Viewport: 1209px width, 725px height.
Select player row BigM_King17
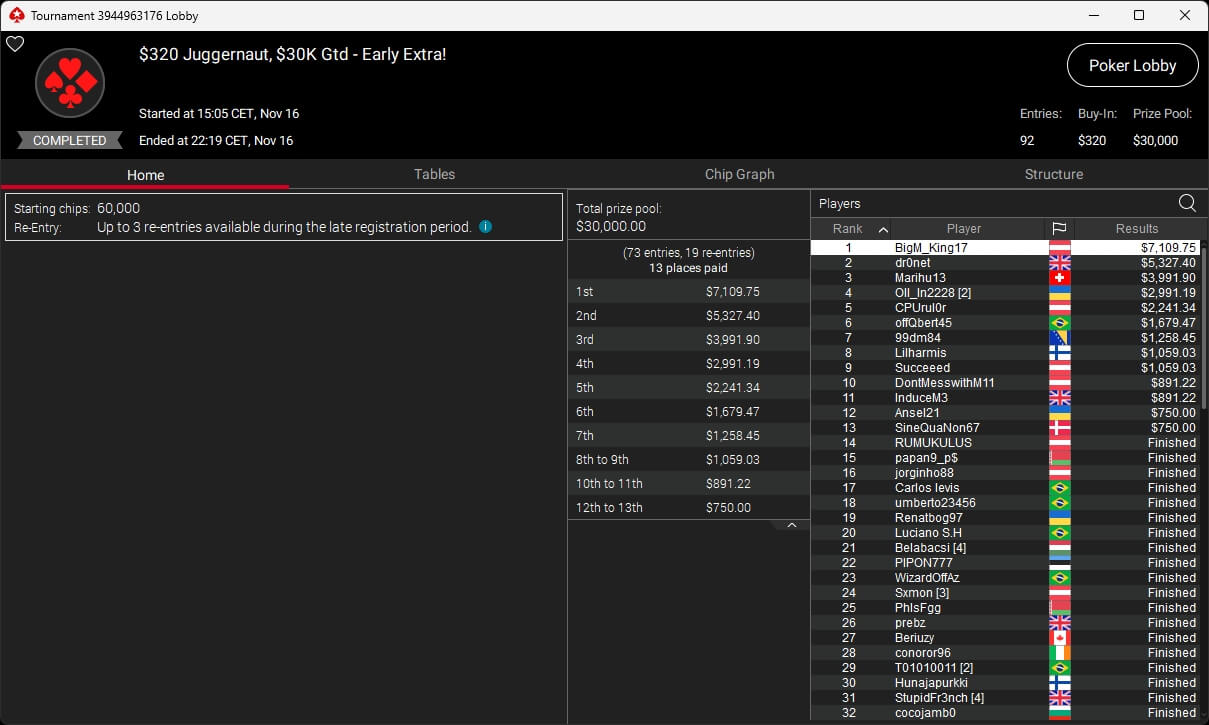click(1004, 248)
